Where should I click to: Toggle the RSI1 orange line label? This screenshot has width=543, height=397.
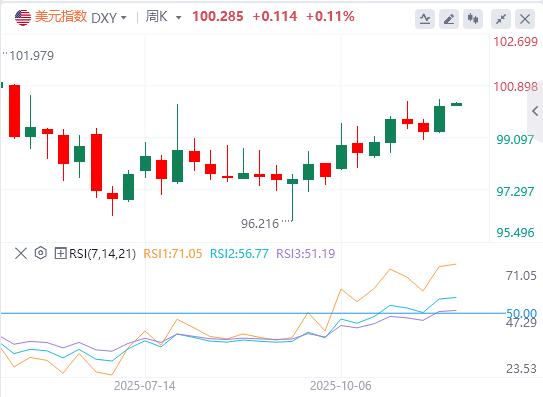click(172, 254)
